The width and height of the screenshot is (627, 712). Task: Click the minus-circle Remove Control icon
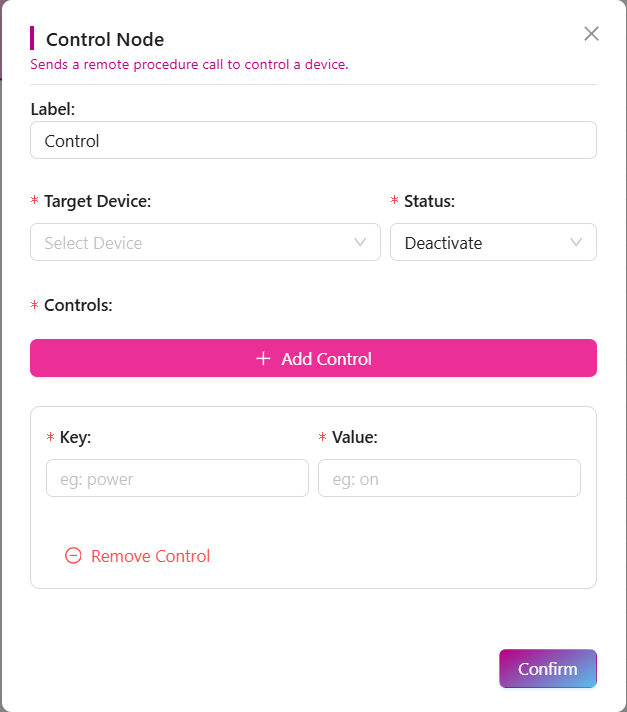coord(73,556)
